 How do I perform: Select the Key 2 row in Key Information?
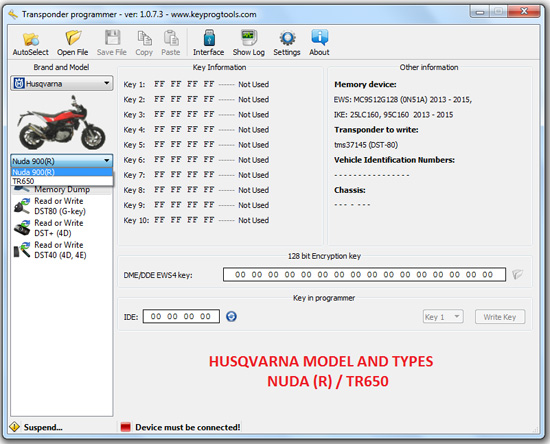pos(196,100)
